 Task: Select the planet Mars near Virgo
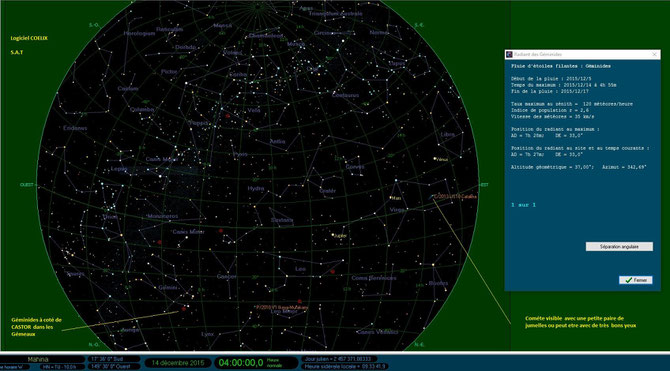pos(391,197)
